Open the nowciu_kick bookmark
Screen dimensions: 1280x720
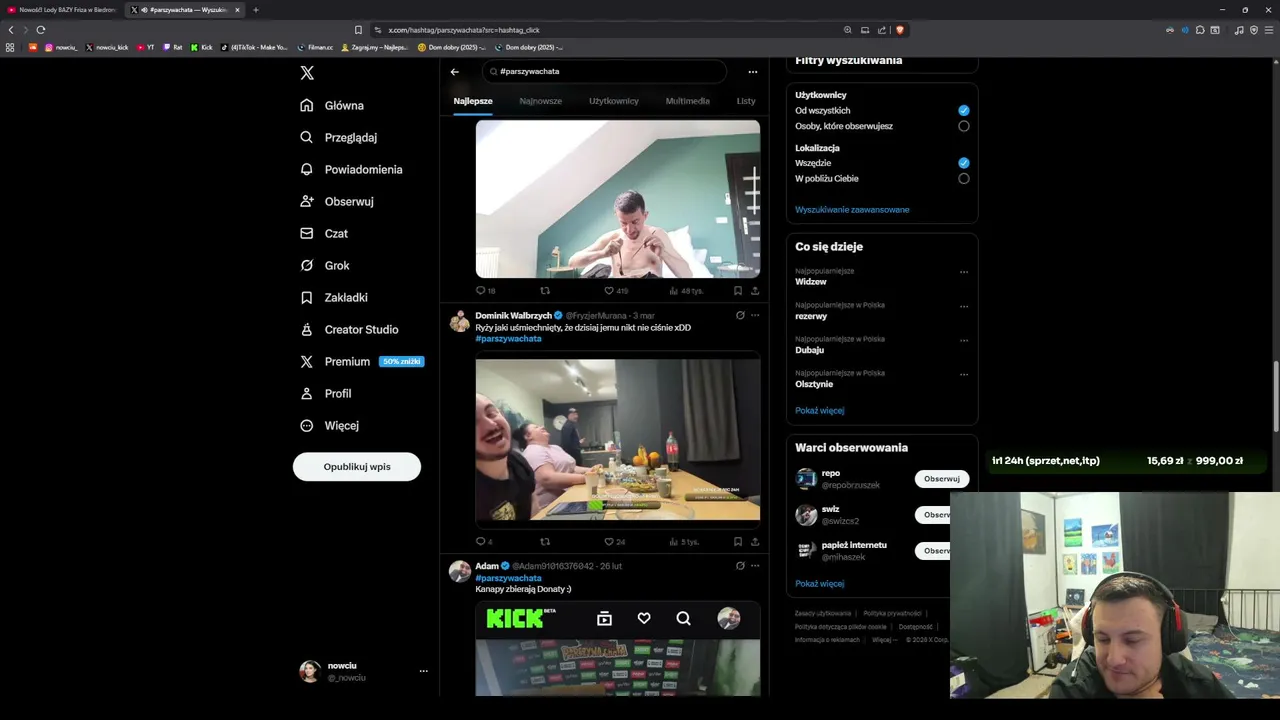[x=107, y=47]
